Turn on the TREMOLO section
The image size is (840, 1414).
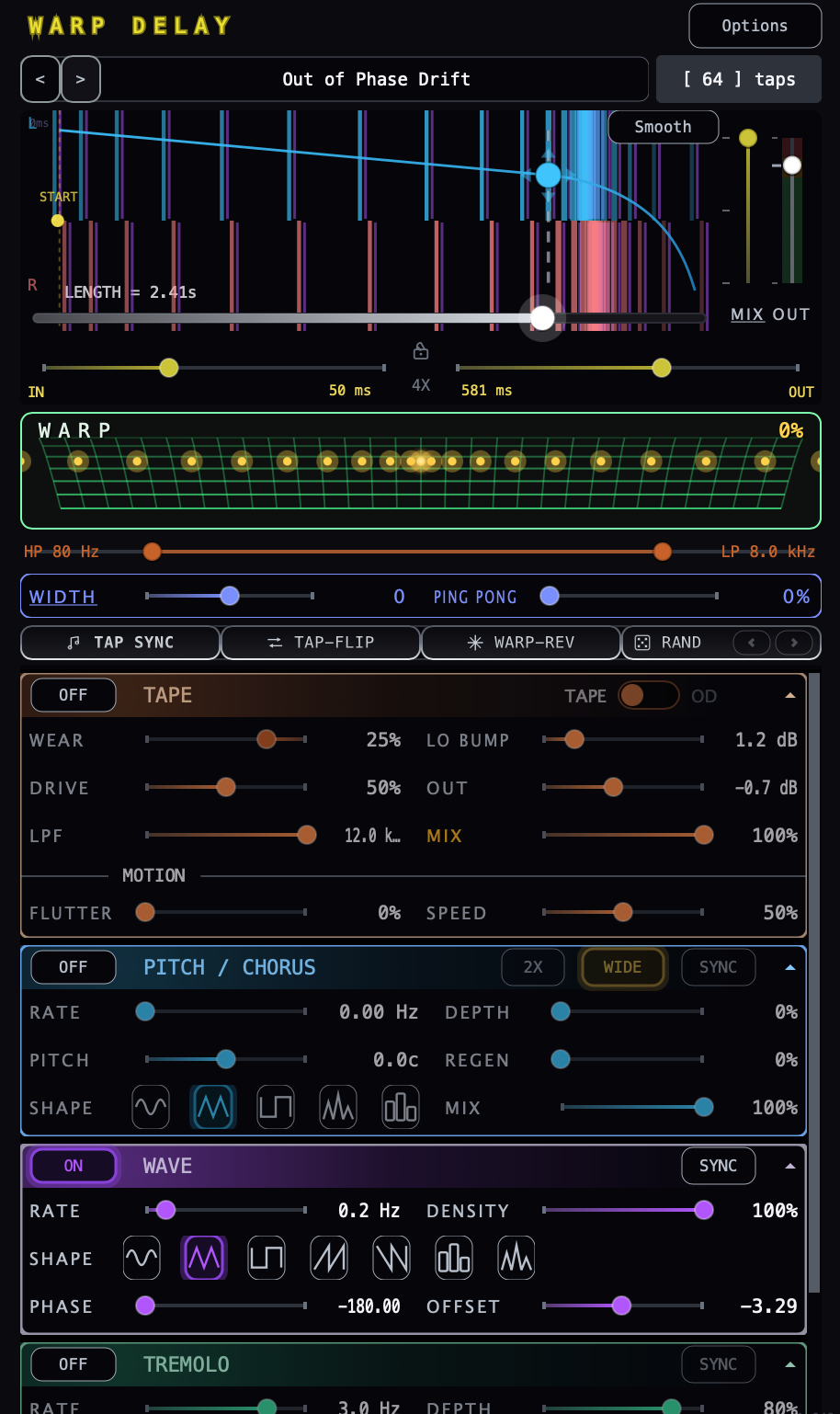(x=74, y=1364)
